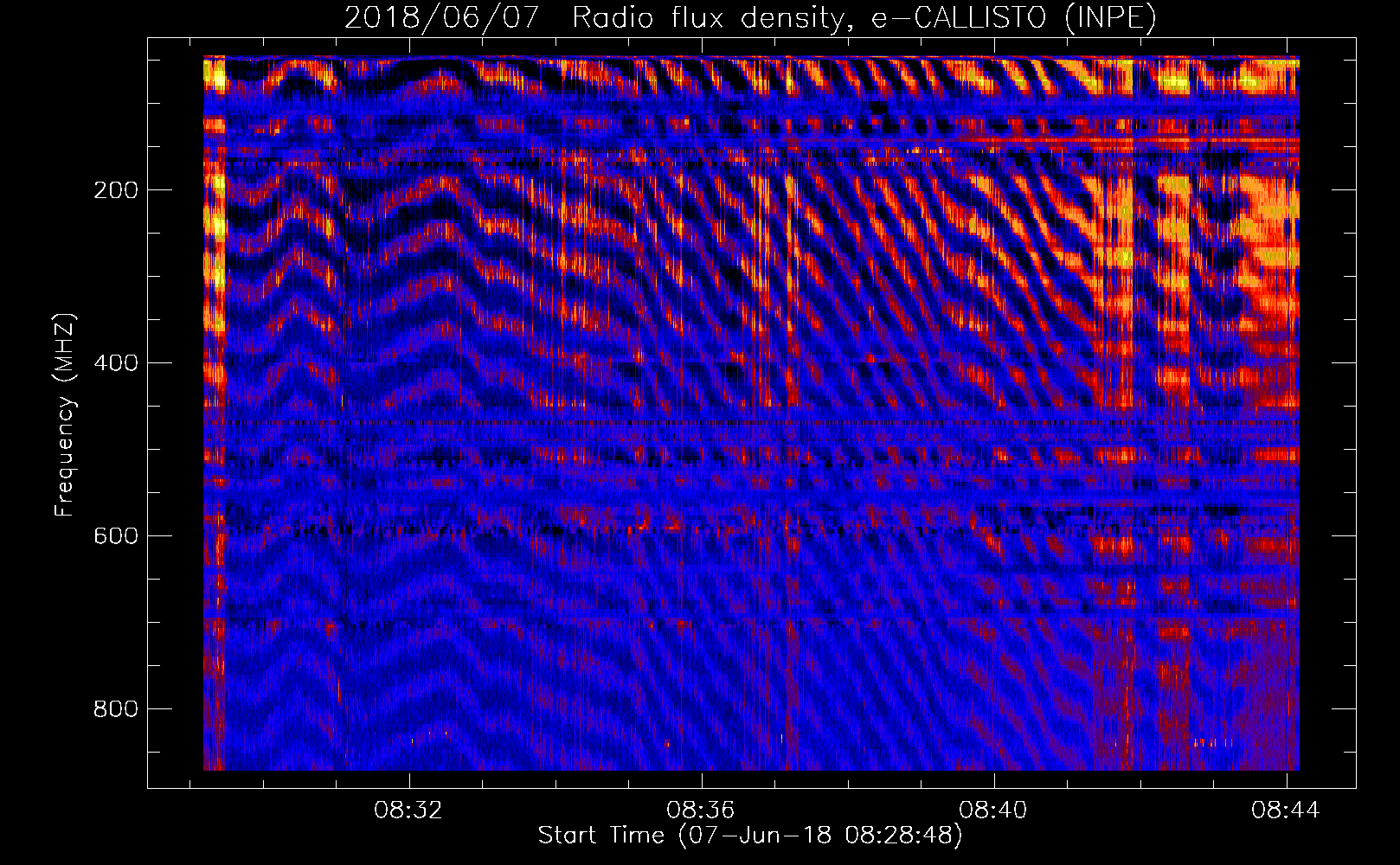Click the 200 frequency tick label

coord(116,190)
